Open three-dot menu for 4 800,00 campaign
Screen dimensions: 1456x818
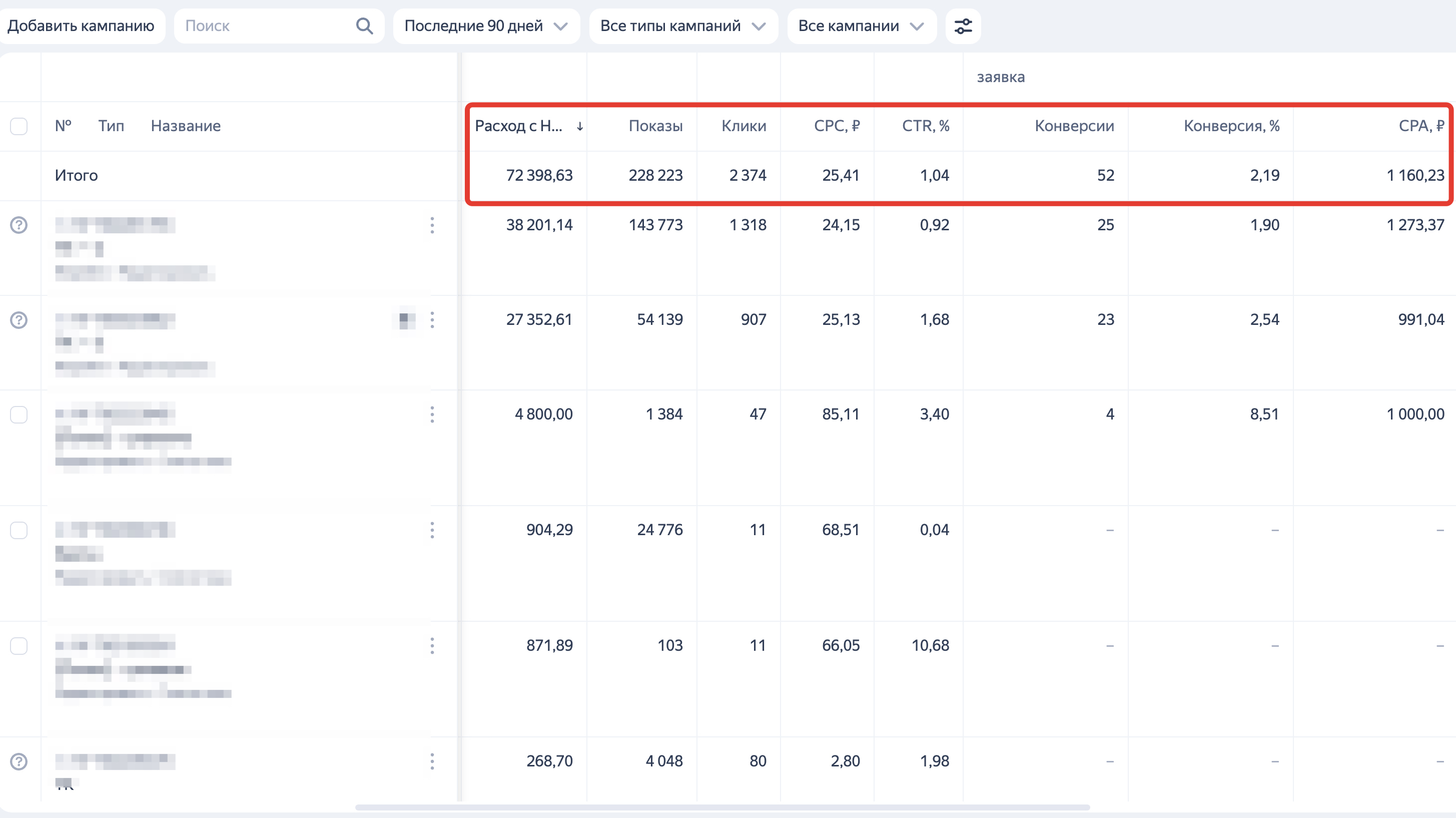pyautogui.click(x=432, y=415)
